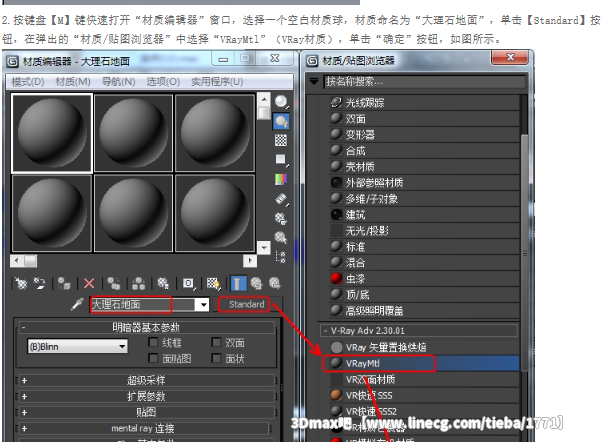
Task: Select the top-middle sample slot sphere
Action: point(133,133)
